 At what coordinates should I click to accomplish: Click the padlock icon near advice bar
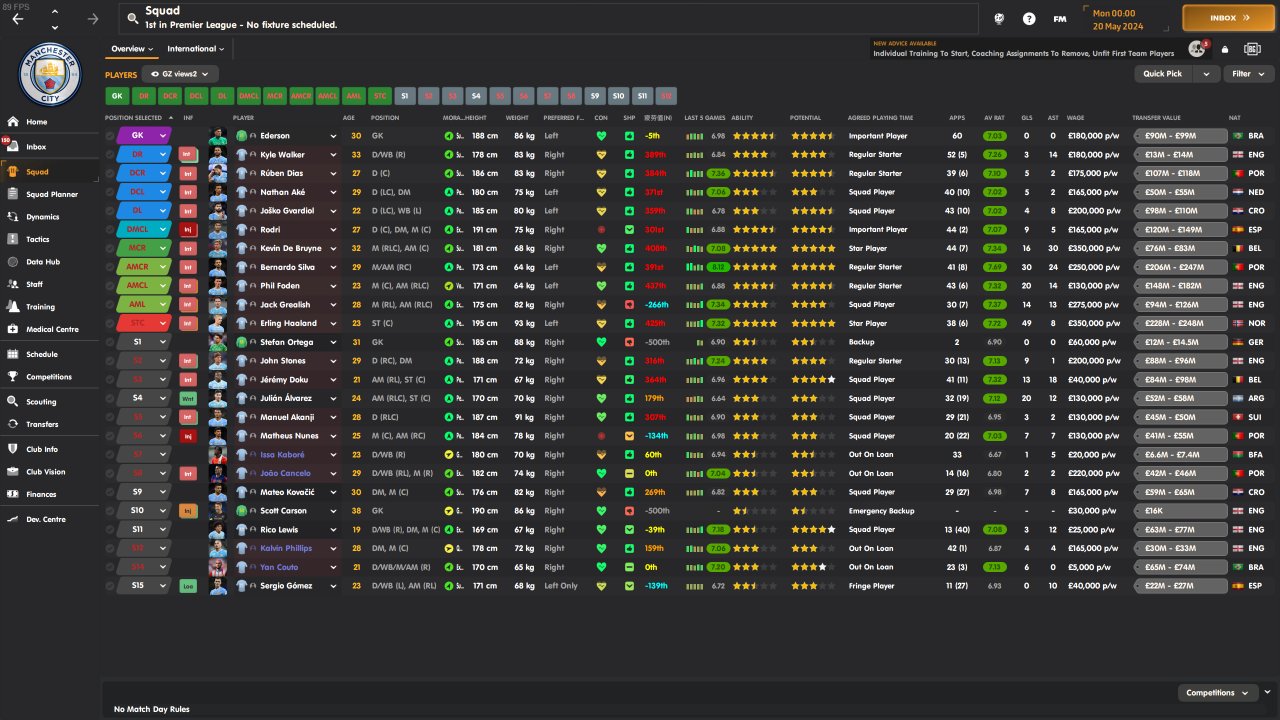point(1225,49)
